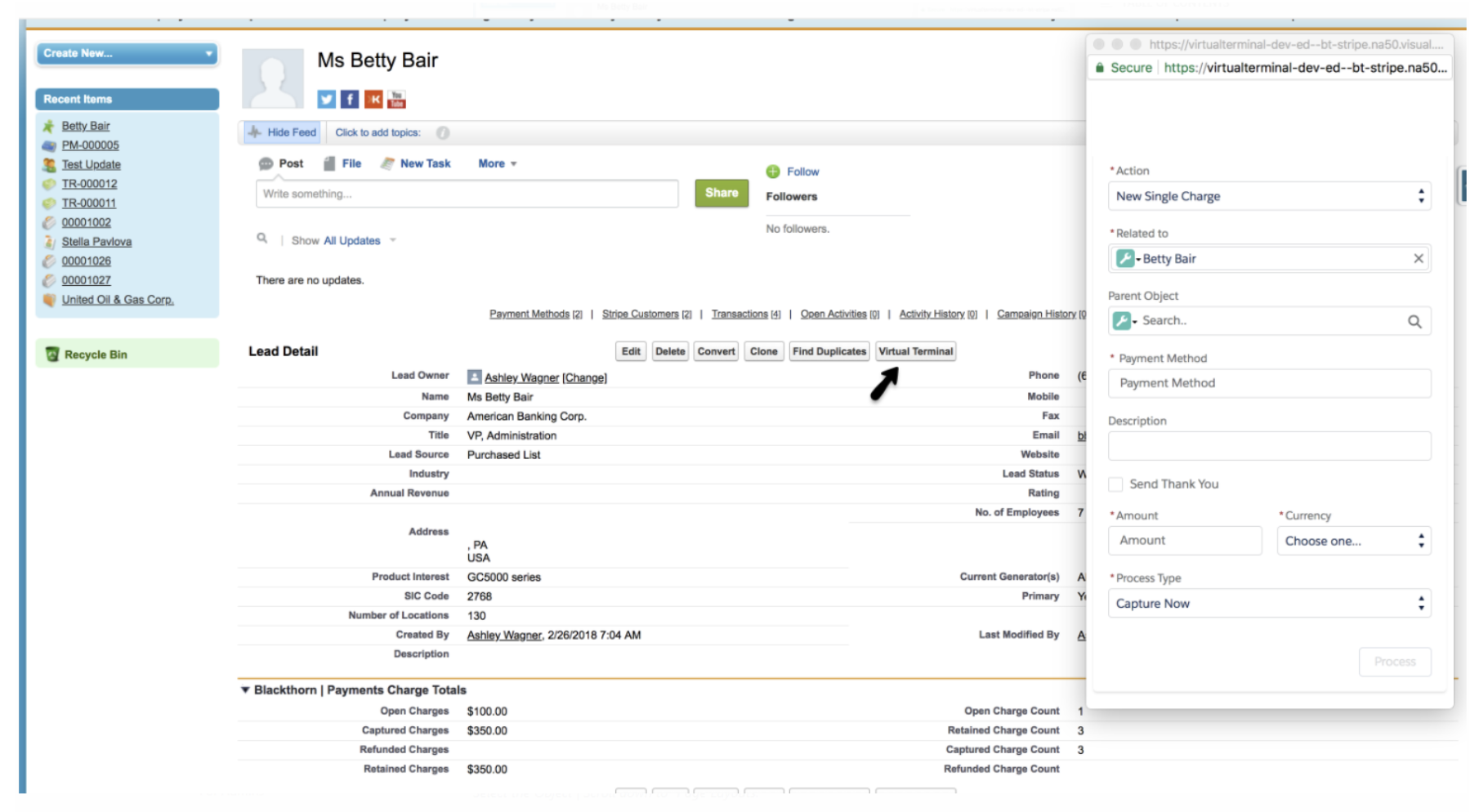Image resolution: width=1479 pixels, height=812 pixels.
Task: Click the File attachment icon
Action: (x=329, y=163)
